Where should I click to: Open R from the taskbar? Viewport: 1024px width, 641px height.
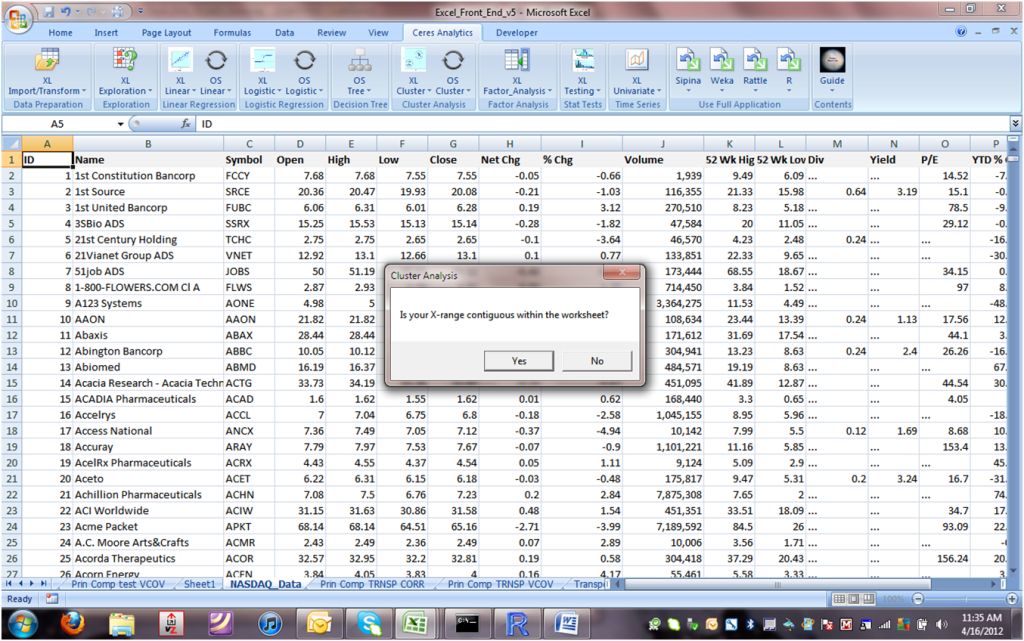click(x=517, y=624)
